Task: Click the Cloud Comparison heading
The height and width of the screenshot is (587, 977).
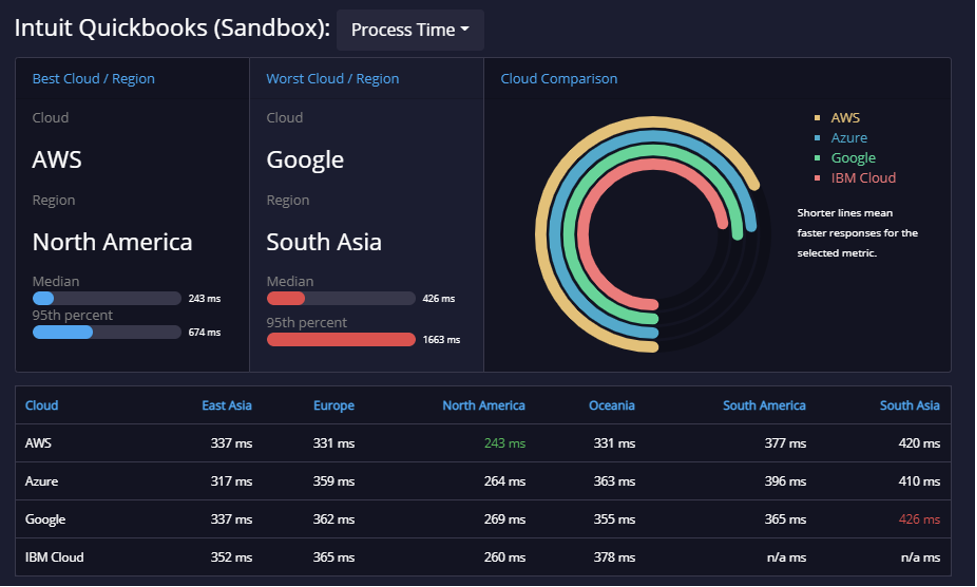Action: [x=559, y=79]
